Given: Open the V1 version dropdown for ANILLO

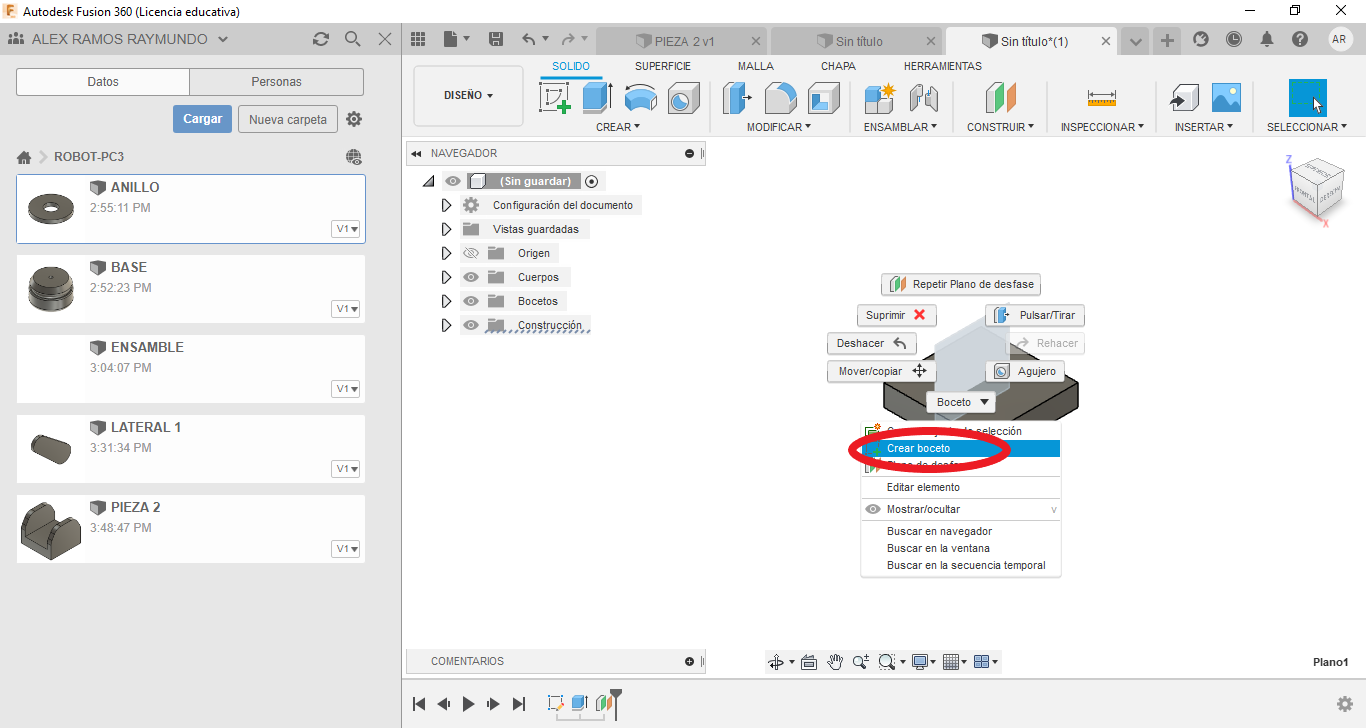Looking at the screenshot, I should (x=347, y=229).
